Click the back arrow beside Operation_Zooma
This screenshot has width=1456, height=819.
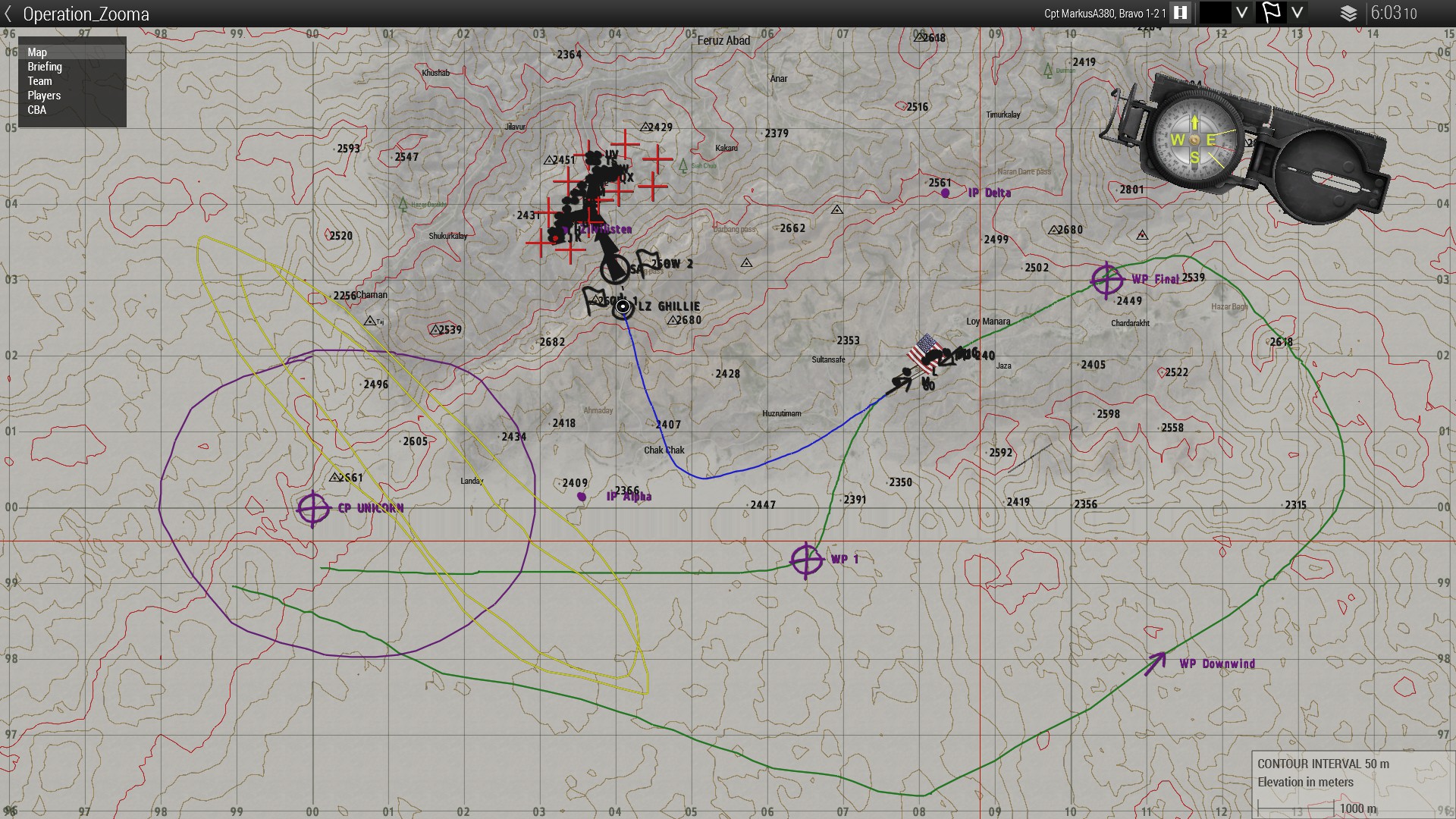tap(8, 14)
